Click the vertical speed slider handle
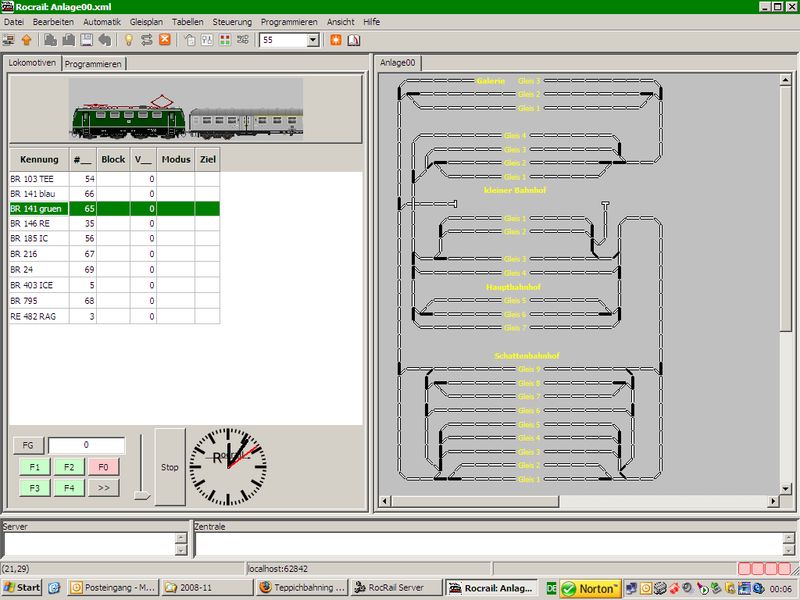 (x=142, y=494)
